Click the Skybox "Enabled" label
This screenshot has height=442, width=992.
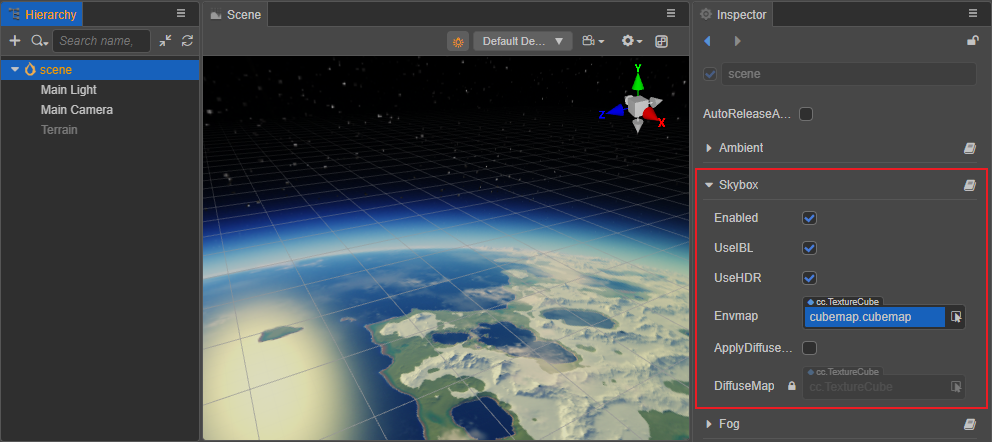736,218
